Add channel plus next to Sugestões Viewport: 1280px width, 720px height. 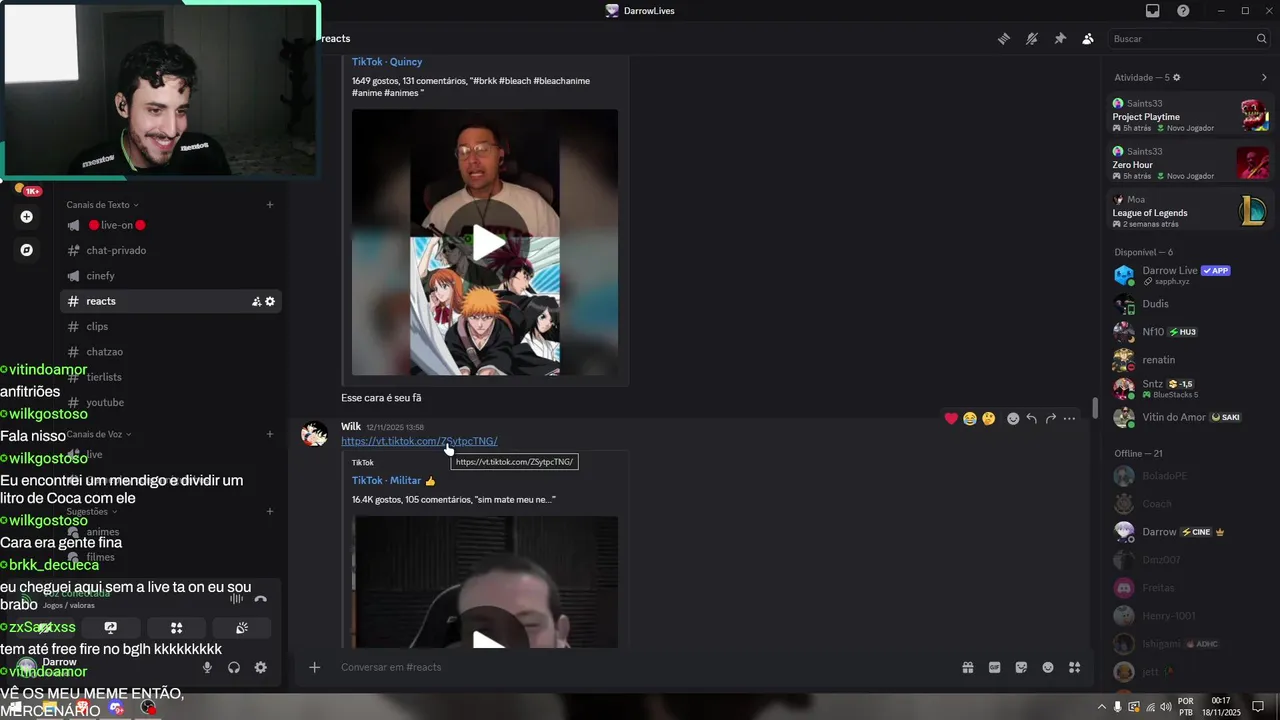point(270,512)
